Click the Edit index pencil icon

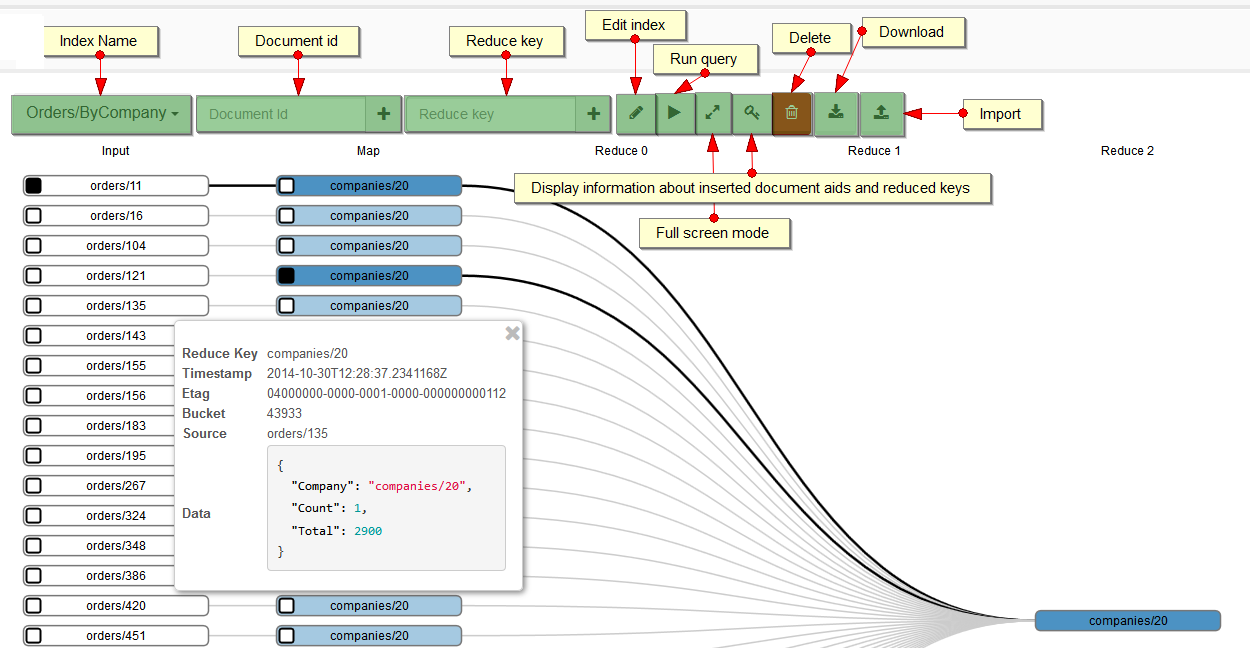[635, 114]
